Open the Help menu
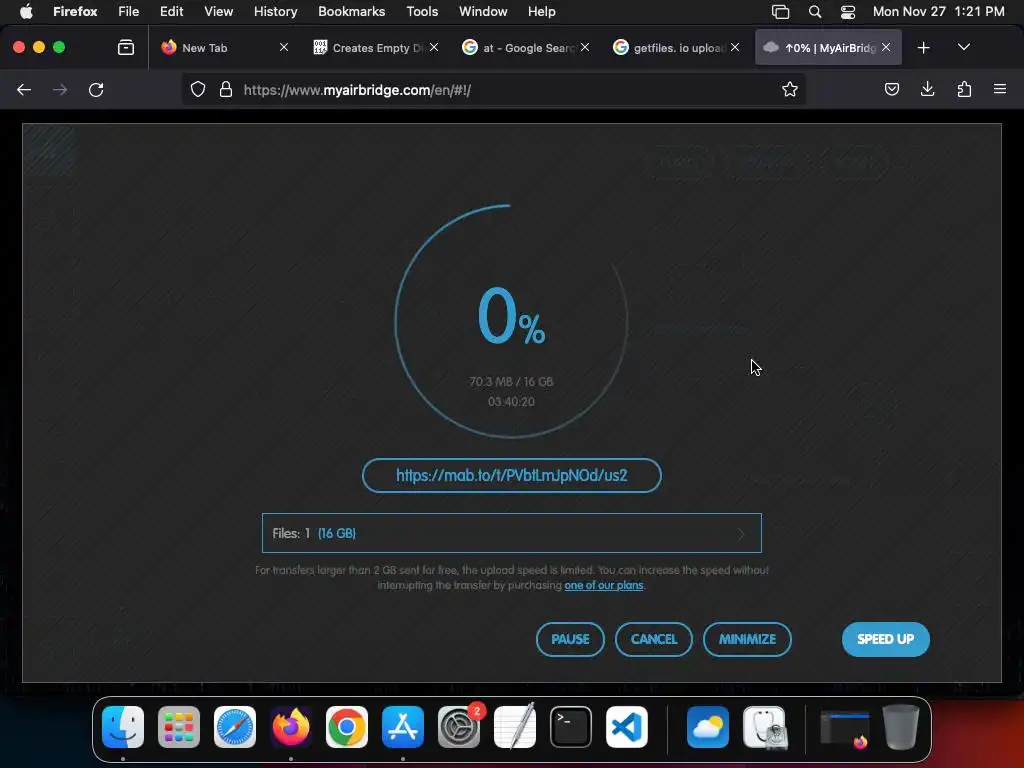Screen dimensions: 1024x768 [x=541, y=12]
